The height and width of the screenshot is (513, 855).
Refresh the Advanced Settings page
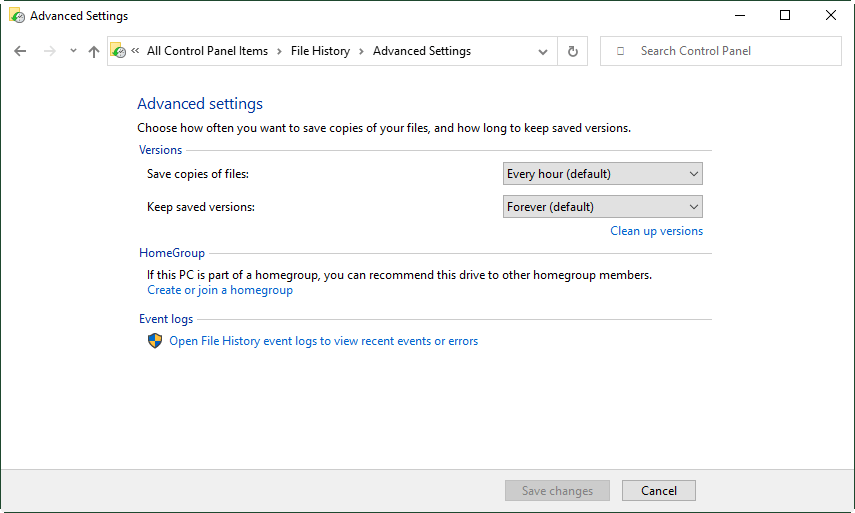(573, 51)
